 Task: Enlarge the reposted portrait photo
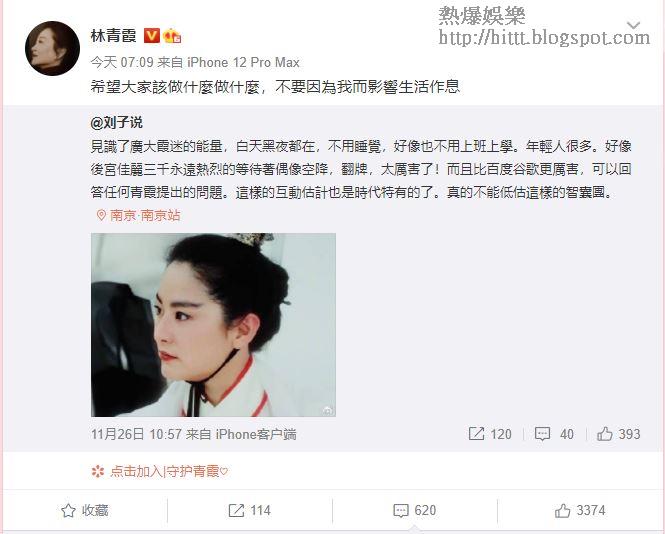[213, 325]
